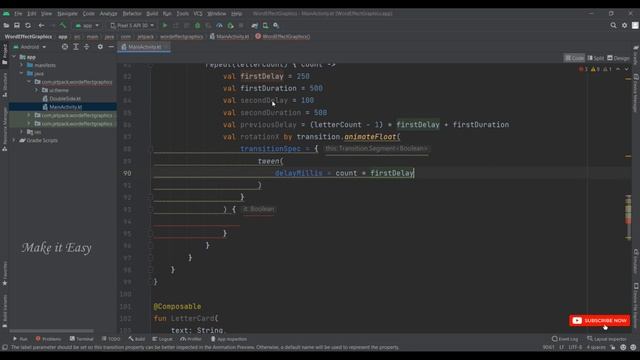Open the Navigate menu
The height and width of the screenshot is (360, 640).
pyautogui.click(x=67, y=13)
